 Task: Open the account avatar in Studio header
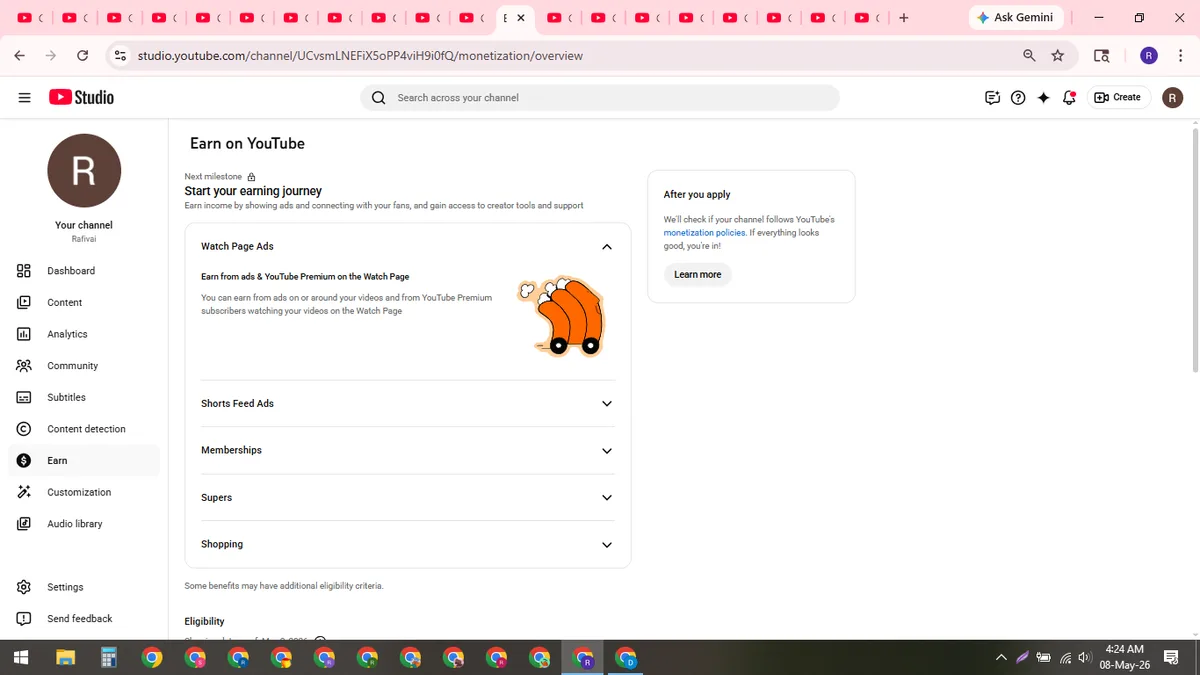[1173, 97]
